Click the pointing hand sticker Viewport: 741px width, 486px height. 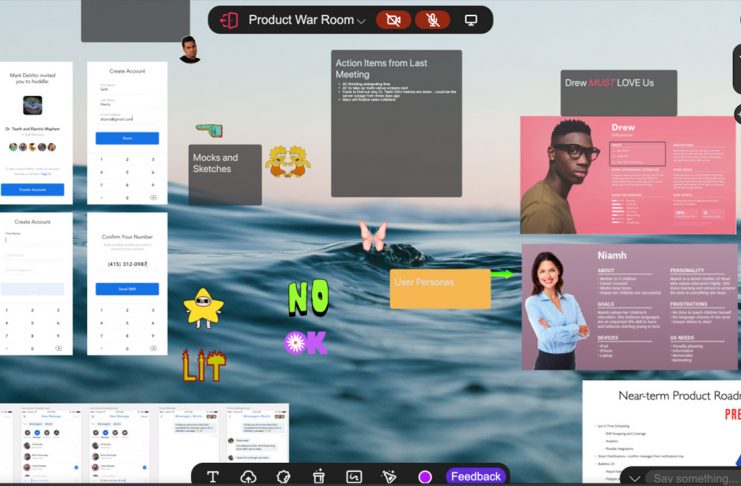[x=209, y=130]
